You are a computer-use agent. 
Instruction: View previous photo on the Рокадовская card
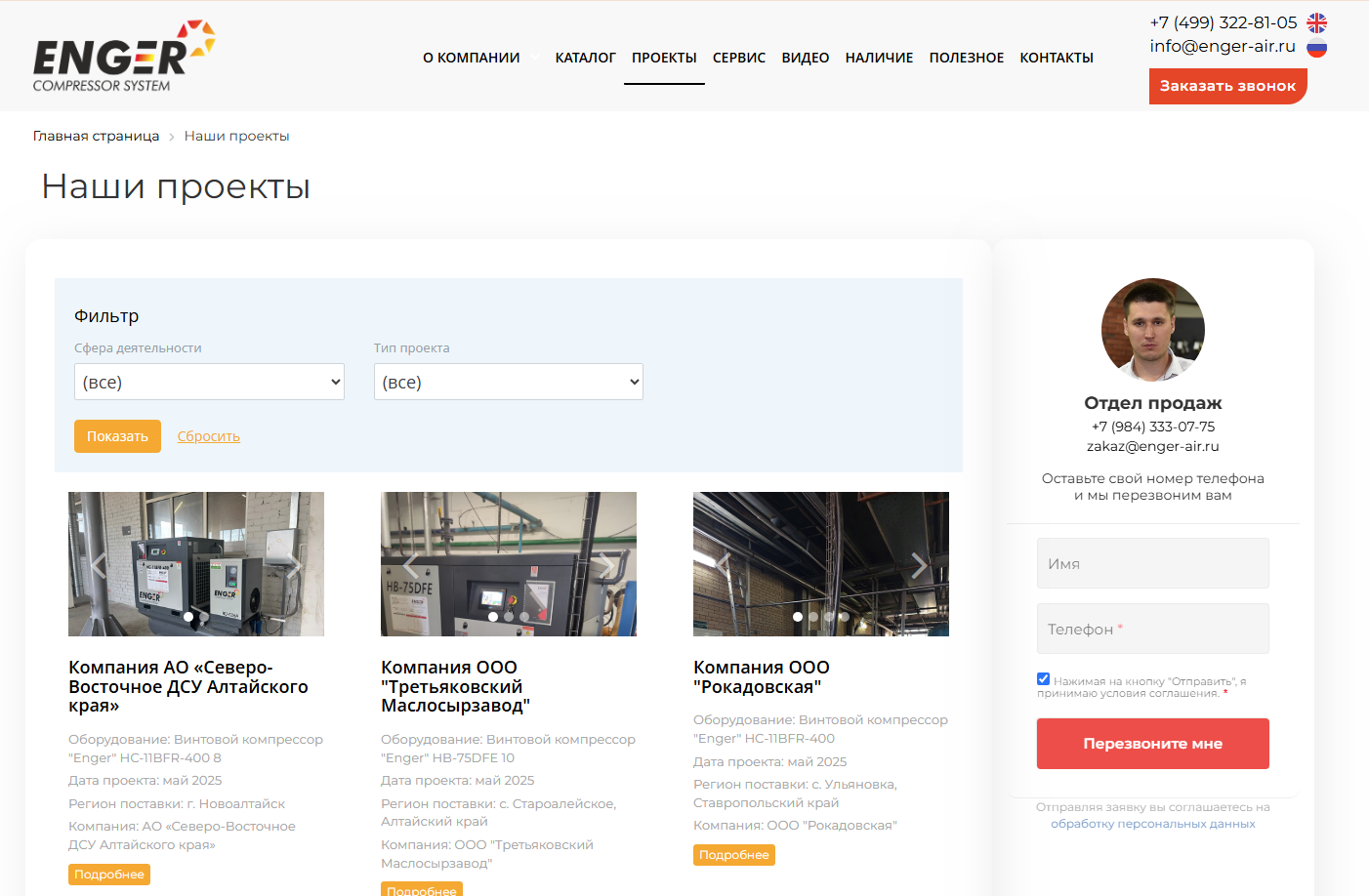(x=723, y=565)
